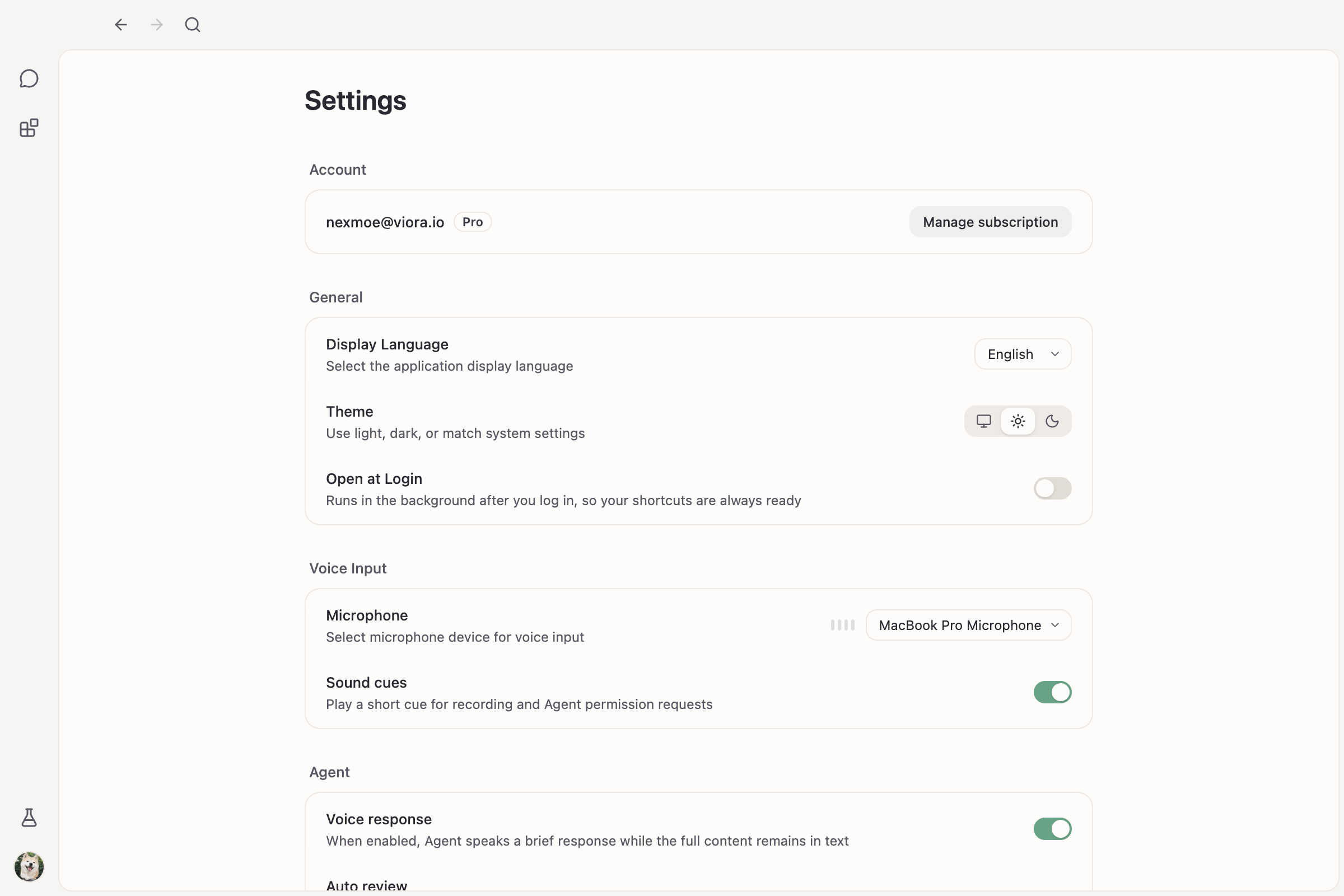
Task: Open the MacBook Pro Microphone dropdown
Action: [968, 625]
